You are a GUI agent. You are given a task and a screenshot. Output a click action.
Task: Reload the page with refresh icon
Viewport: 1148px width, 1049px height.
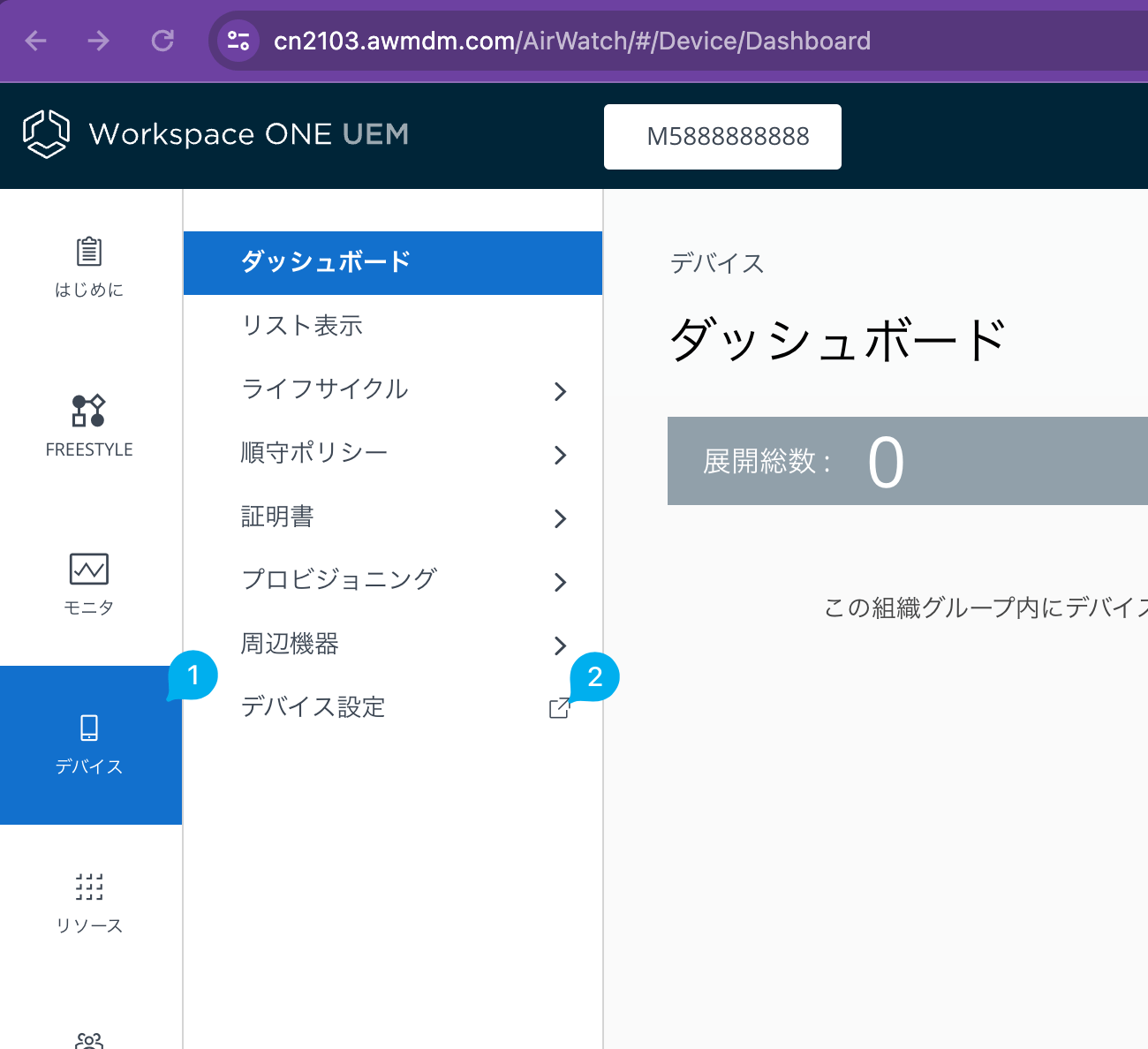point(162,41)
